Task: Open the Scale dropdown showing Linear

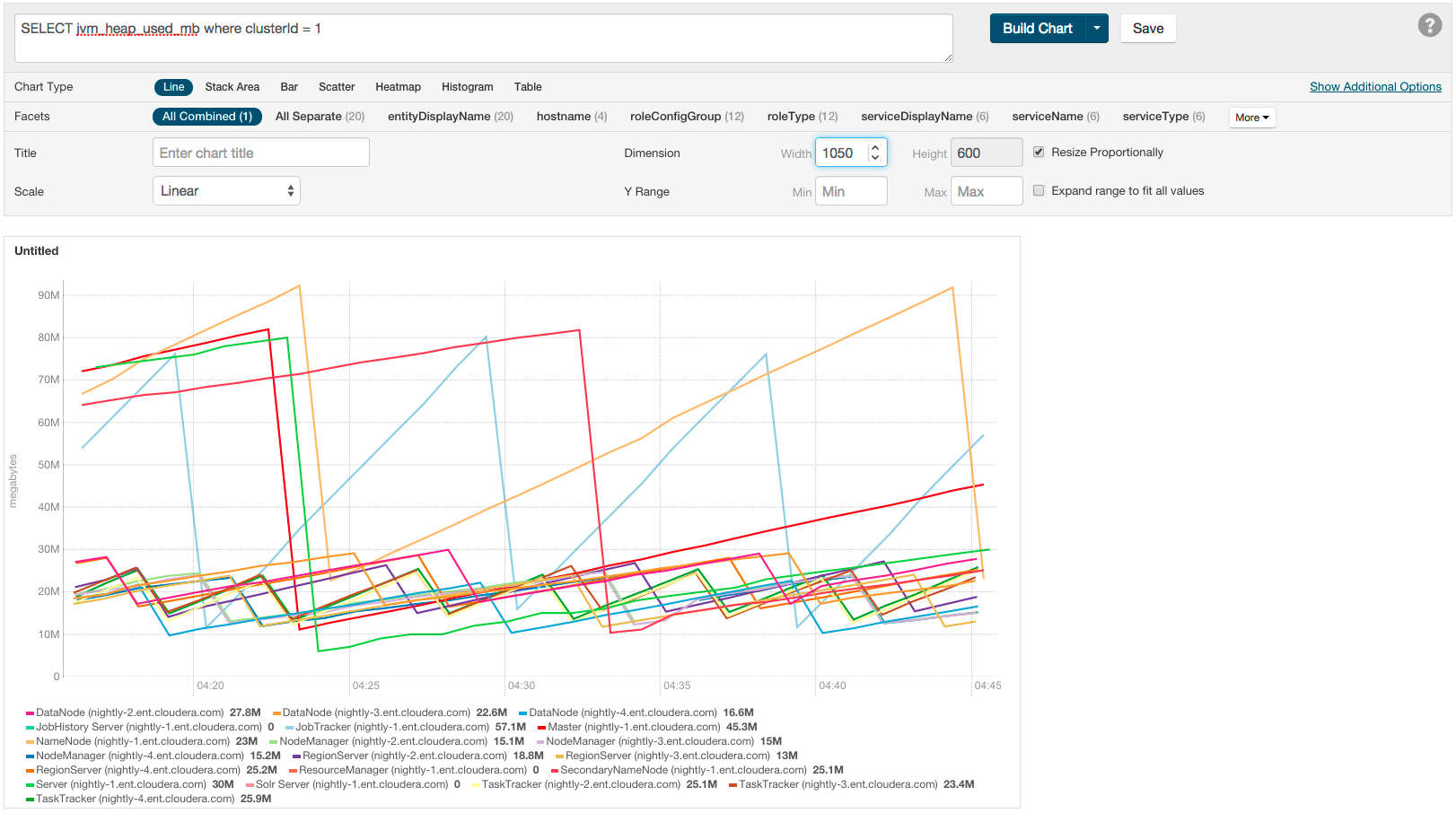Action: pos(226,190)
